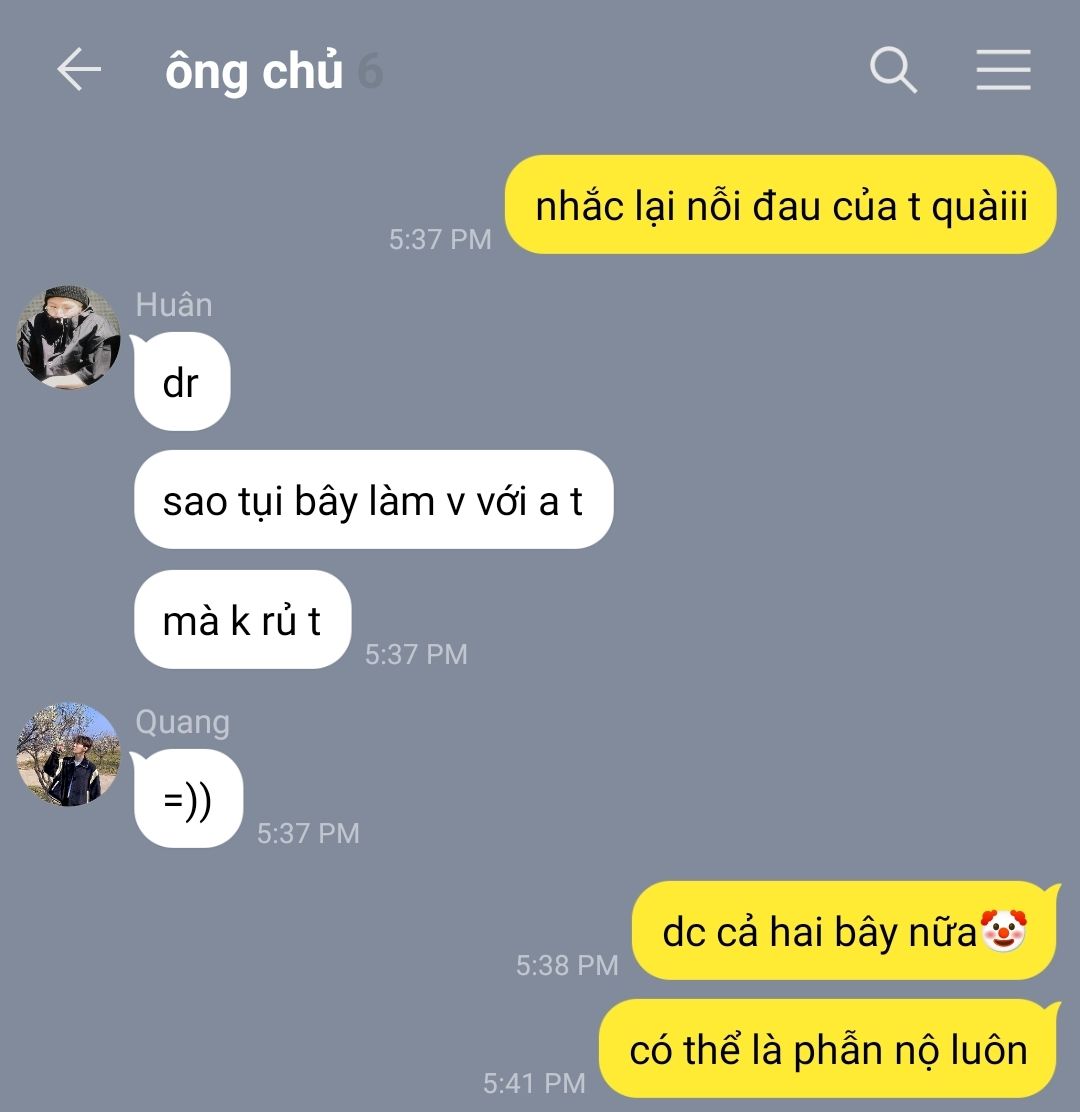Tap the clown emoji in message
1080x1112 pixels.
pyautogui.click(x=1003, y=930)
